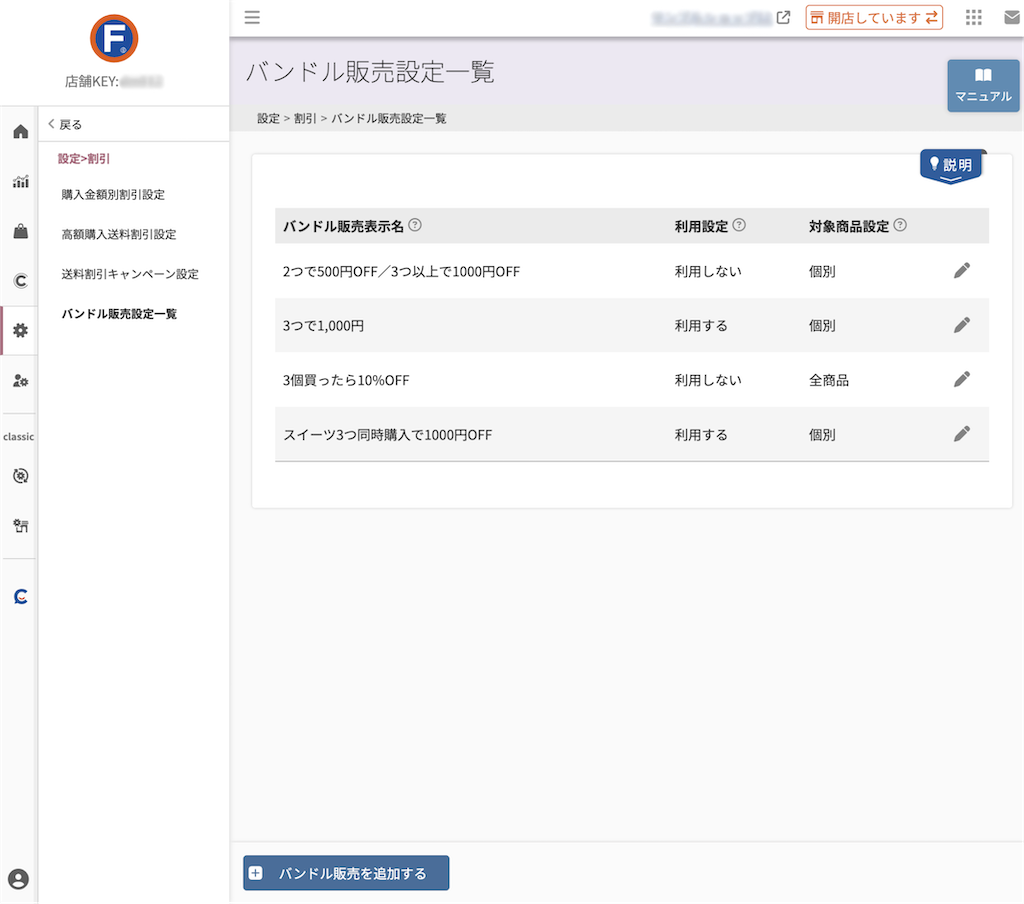Viewport: 1024px width, 904px height.
Task: Click バンドル販売を追加する button
Action: click(346, 873)
